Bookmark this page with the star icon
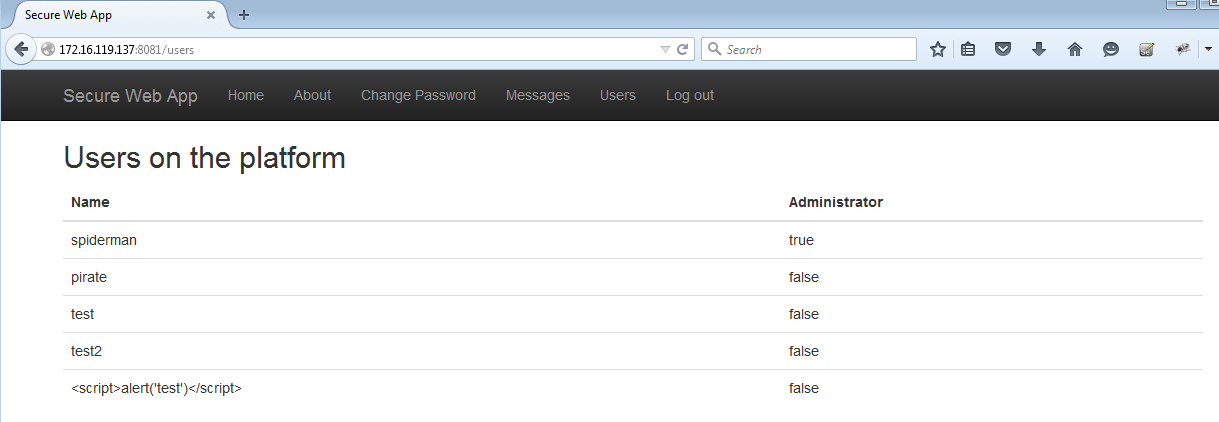This screenshot has width=1219, height=422. [x=937, y=49]
